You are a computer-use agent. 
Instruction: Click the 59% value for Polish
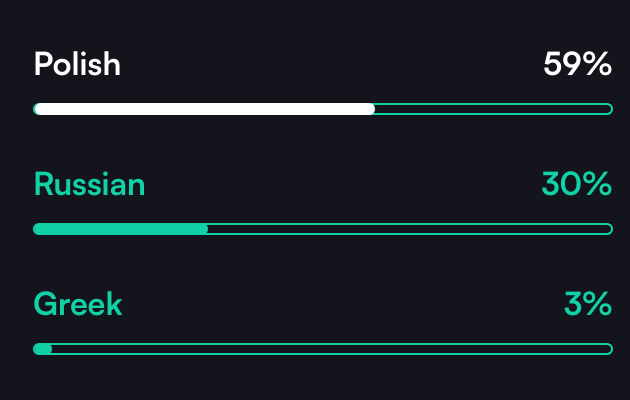click(577, 65)
